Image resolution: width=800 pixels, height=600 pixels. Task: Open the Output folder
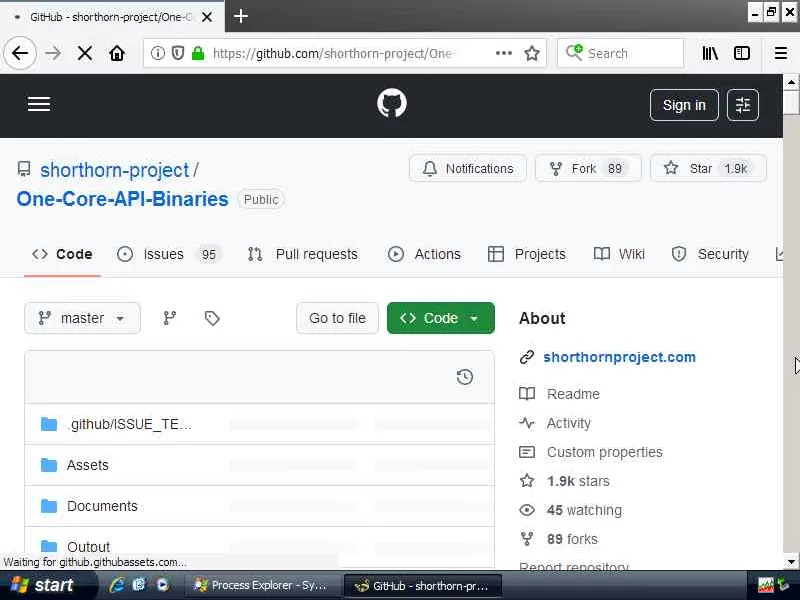[x=88, y=547]
